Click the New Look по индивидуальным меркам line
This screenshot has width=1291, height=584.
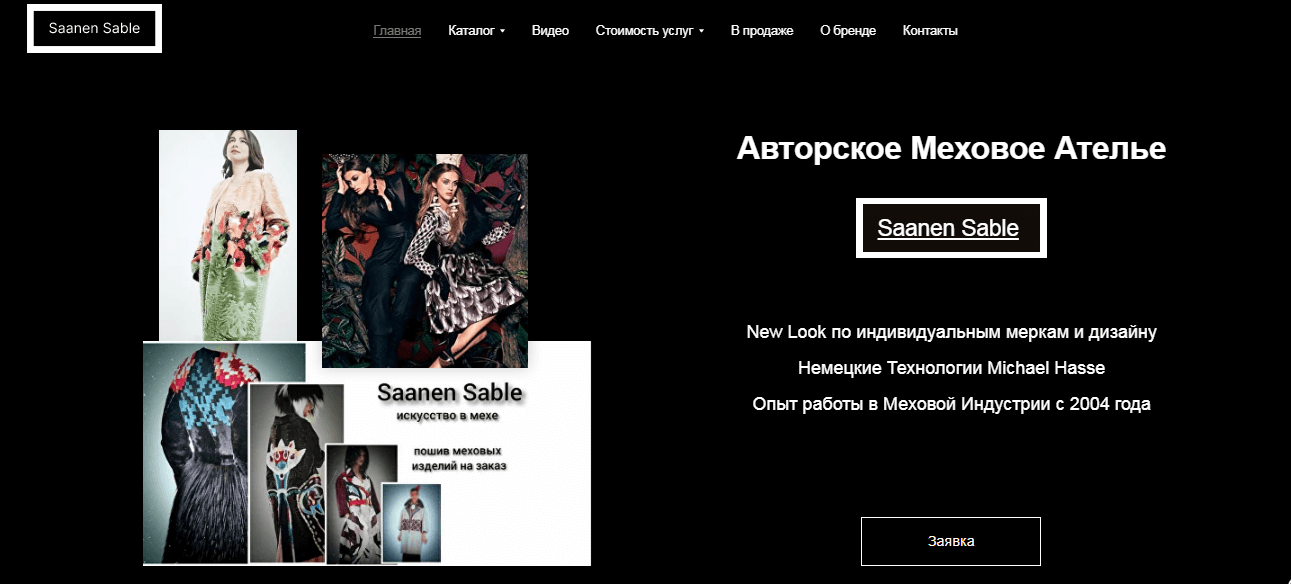(951, 332)
